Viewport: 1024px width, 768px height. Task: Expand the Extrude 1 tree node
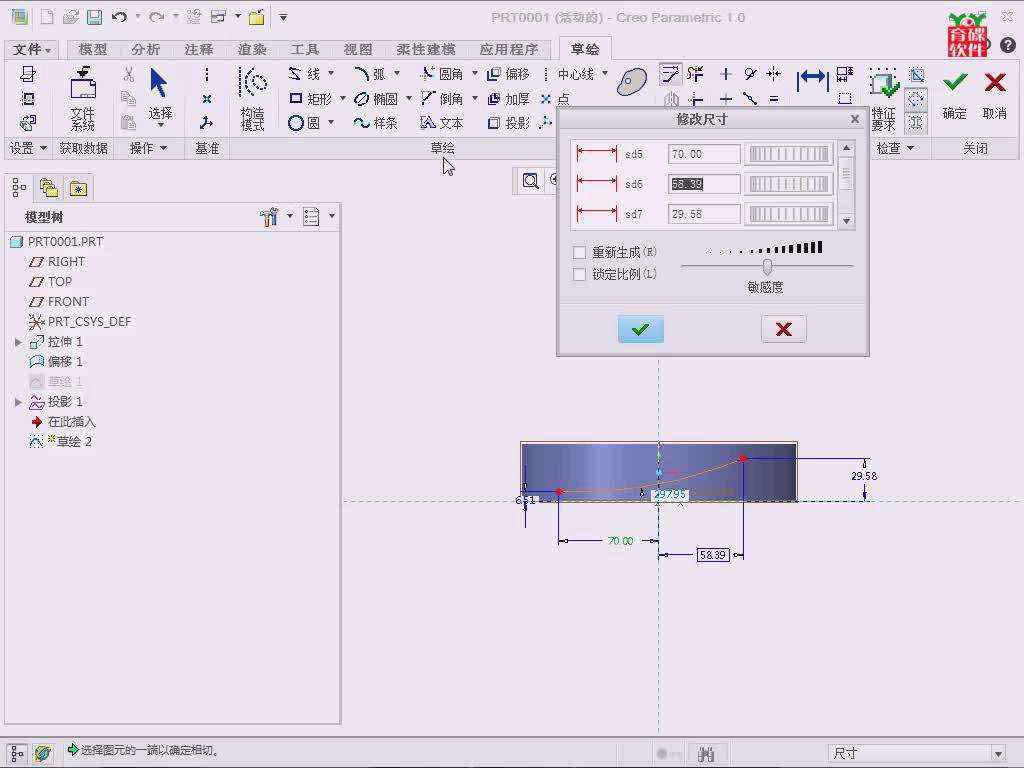click(18, 342)
